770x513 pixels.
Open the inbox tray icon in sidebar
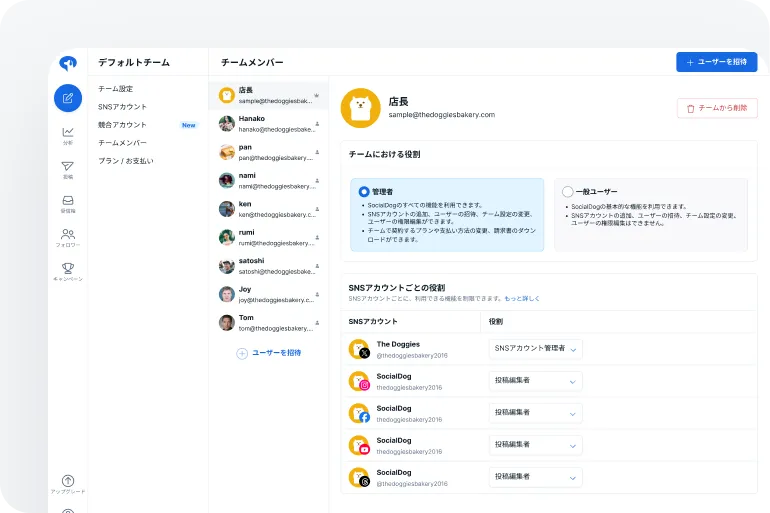(x=68, y=200)
